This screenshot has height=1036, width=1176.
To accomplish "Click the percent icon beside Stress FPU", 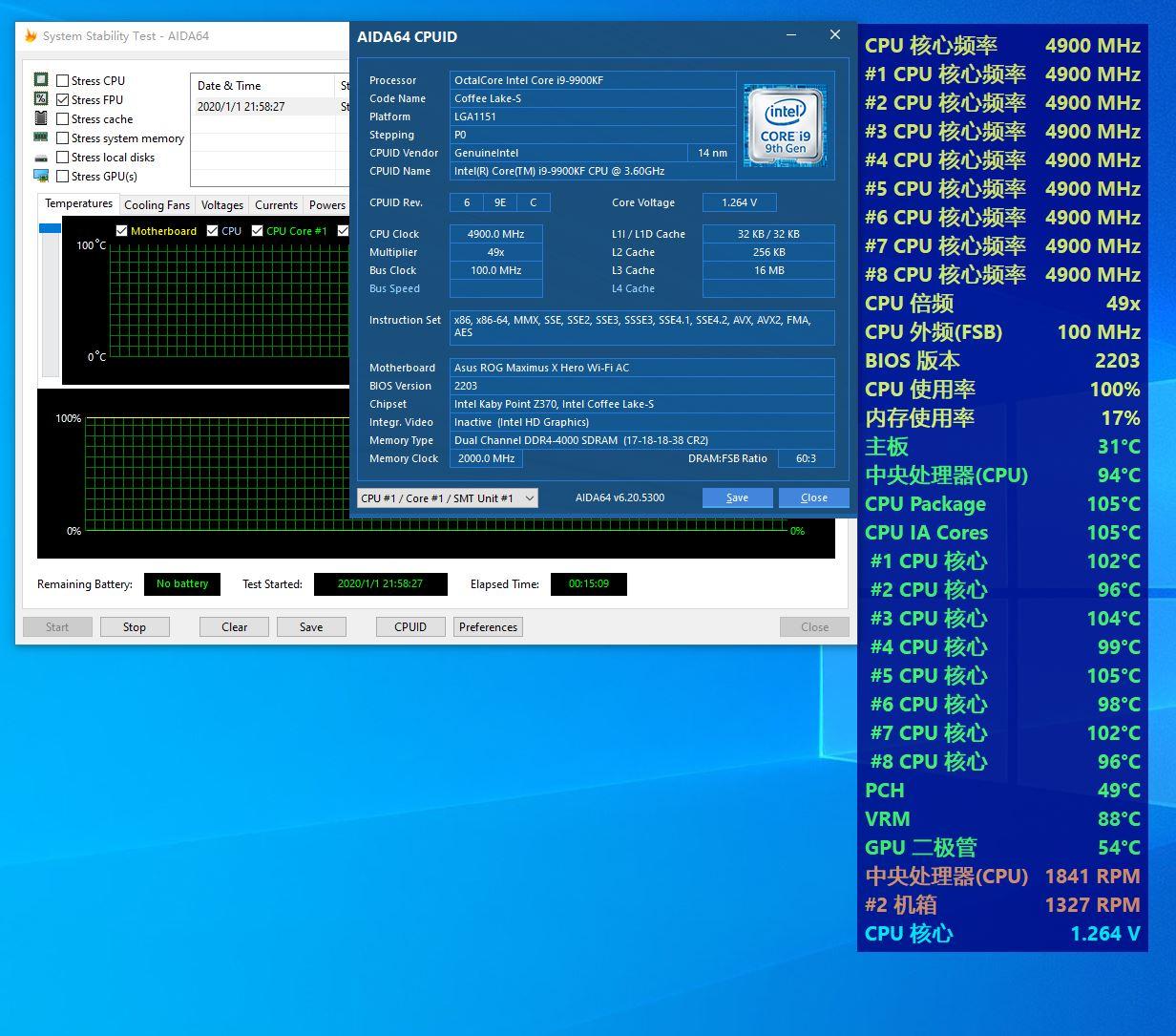I will (41, 99).
